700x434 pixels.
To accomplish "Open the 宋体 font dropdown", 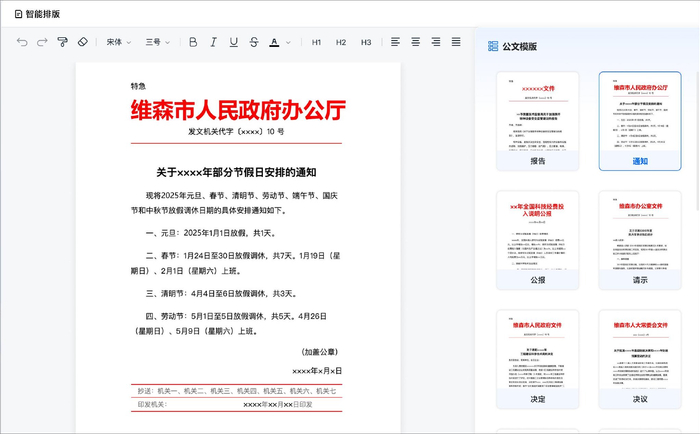I will 119,42.
